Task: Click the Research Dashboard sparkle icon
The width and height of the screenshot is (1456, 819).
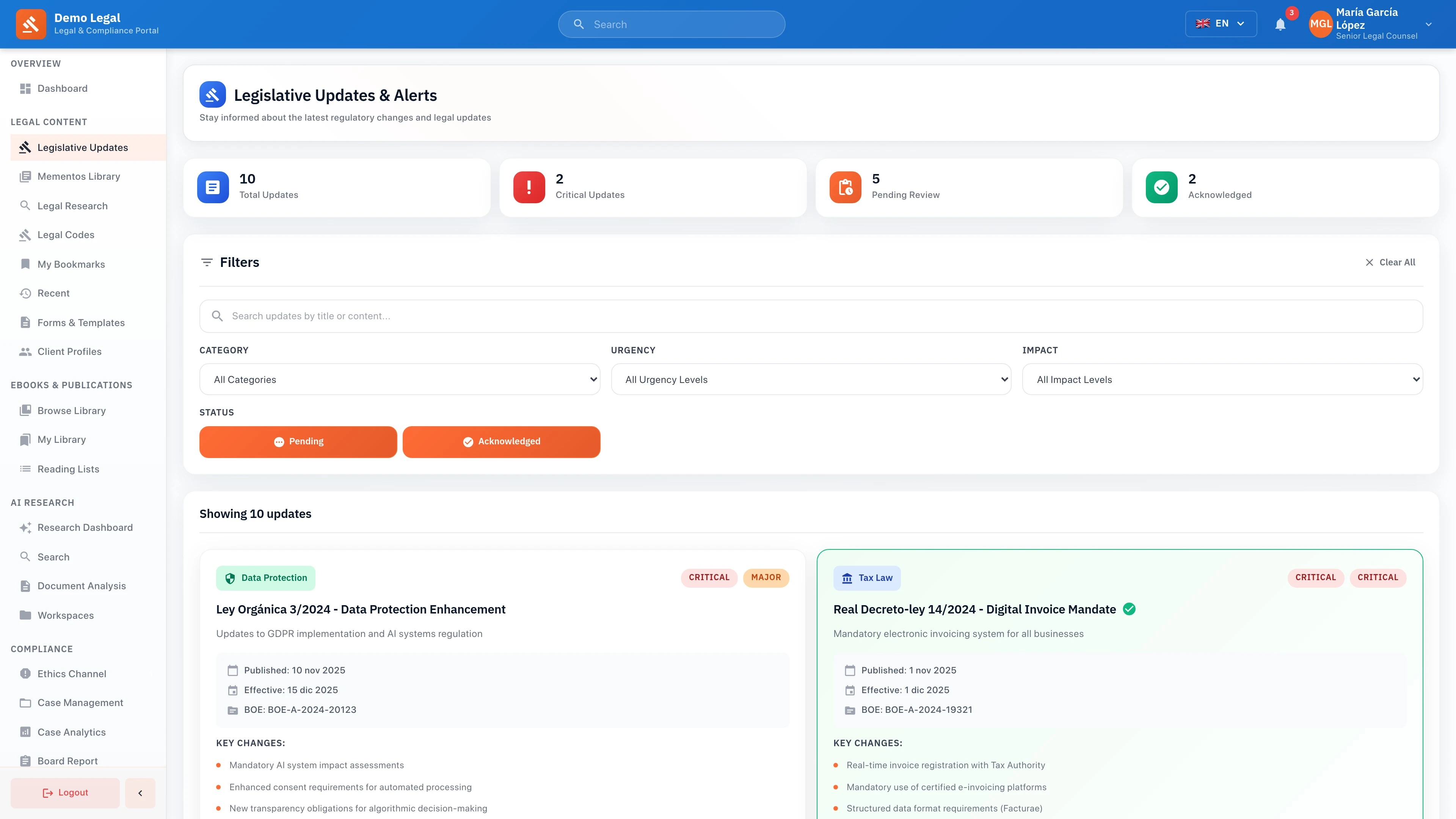Action: point(25,527)
